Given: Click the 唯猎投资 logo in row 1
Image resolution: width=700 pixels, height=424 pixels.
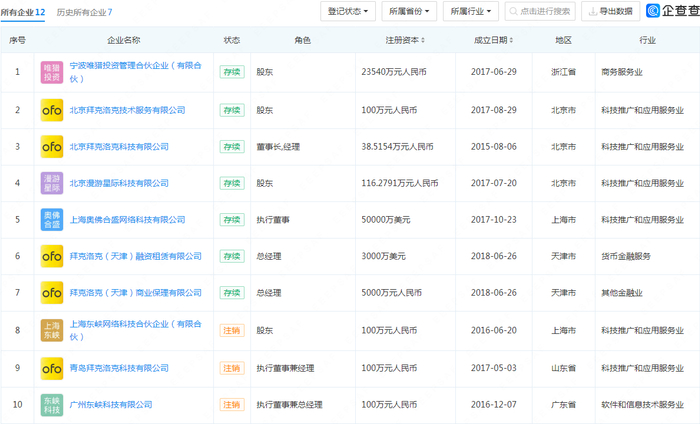Looking at the screenshot, I should point(51,73).
